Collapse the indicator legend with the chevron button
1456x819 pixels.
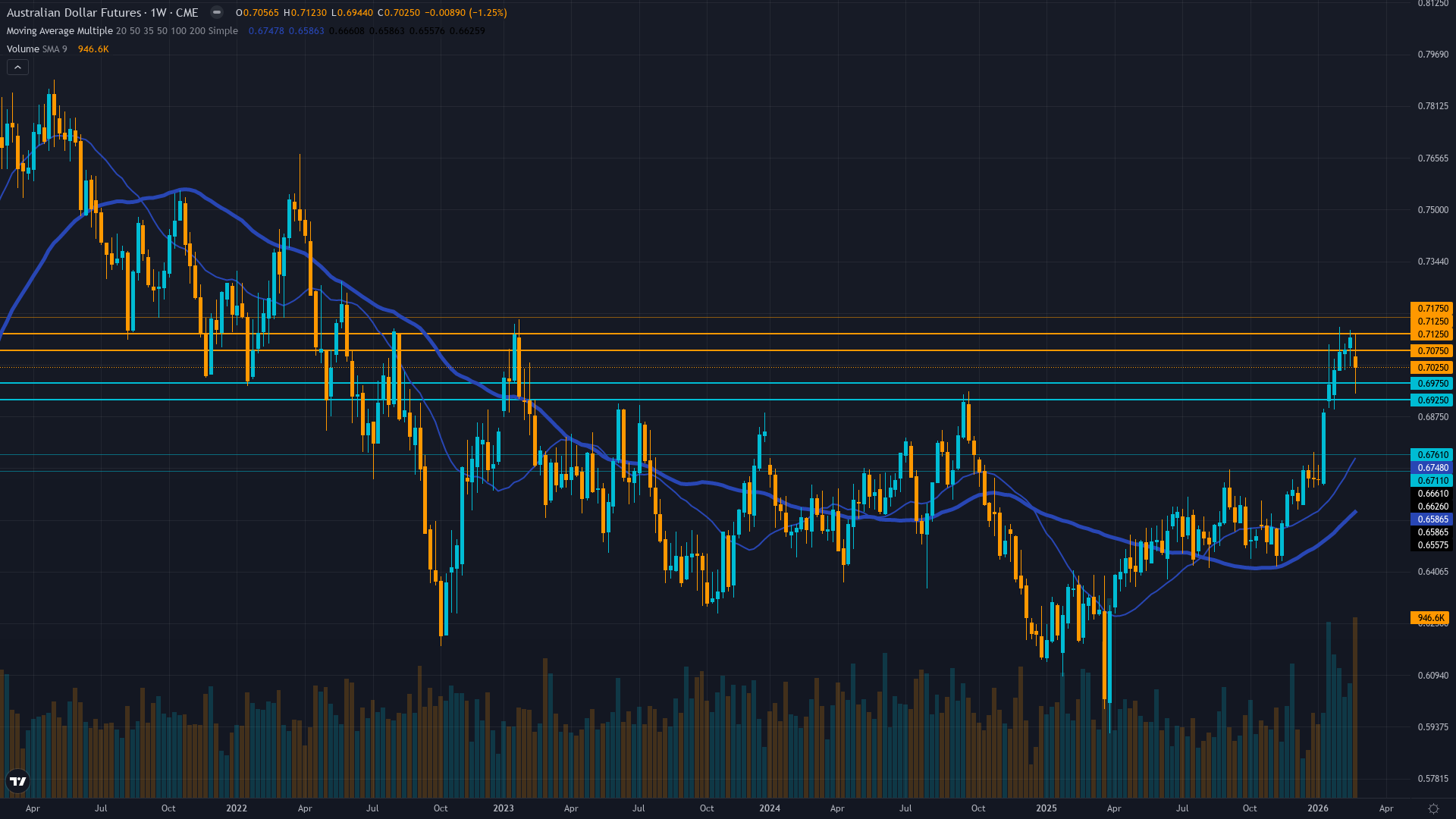17,67
